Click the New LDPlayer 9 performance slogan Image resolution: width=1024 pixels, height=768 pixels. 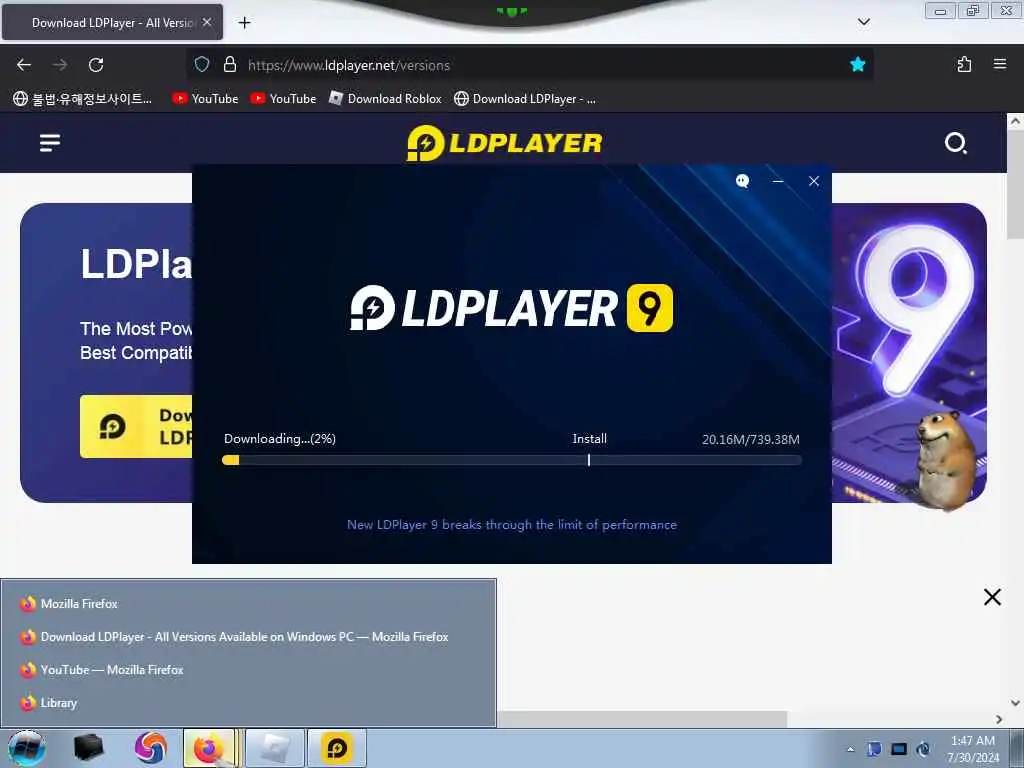coord(512,524)
